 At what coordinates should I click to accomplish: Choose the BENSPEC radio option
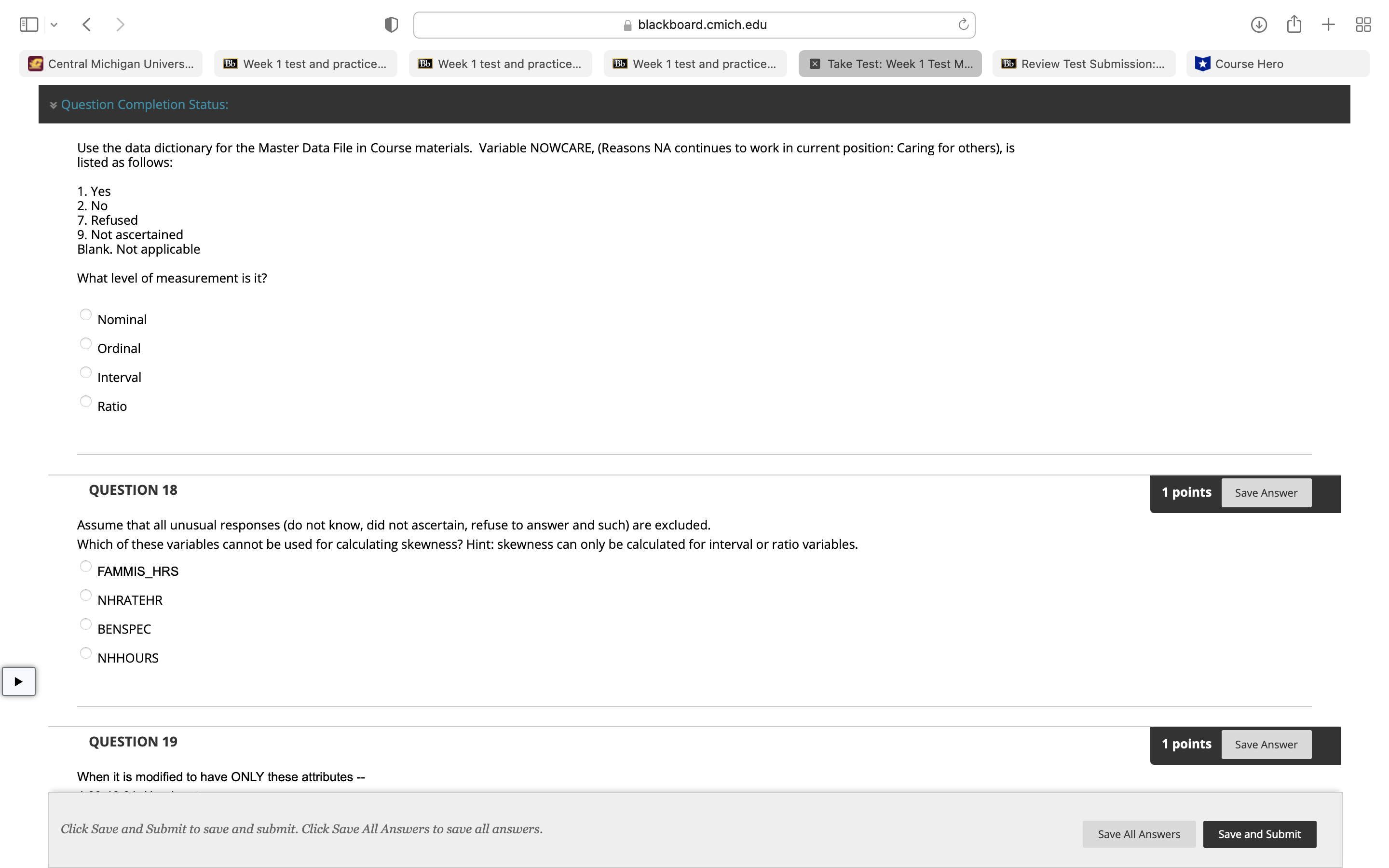[x=85, y=624]
